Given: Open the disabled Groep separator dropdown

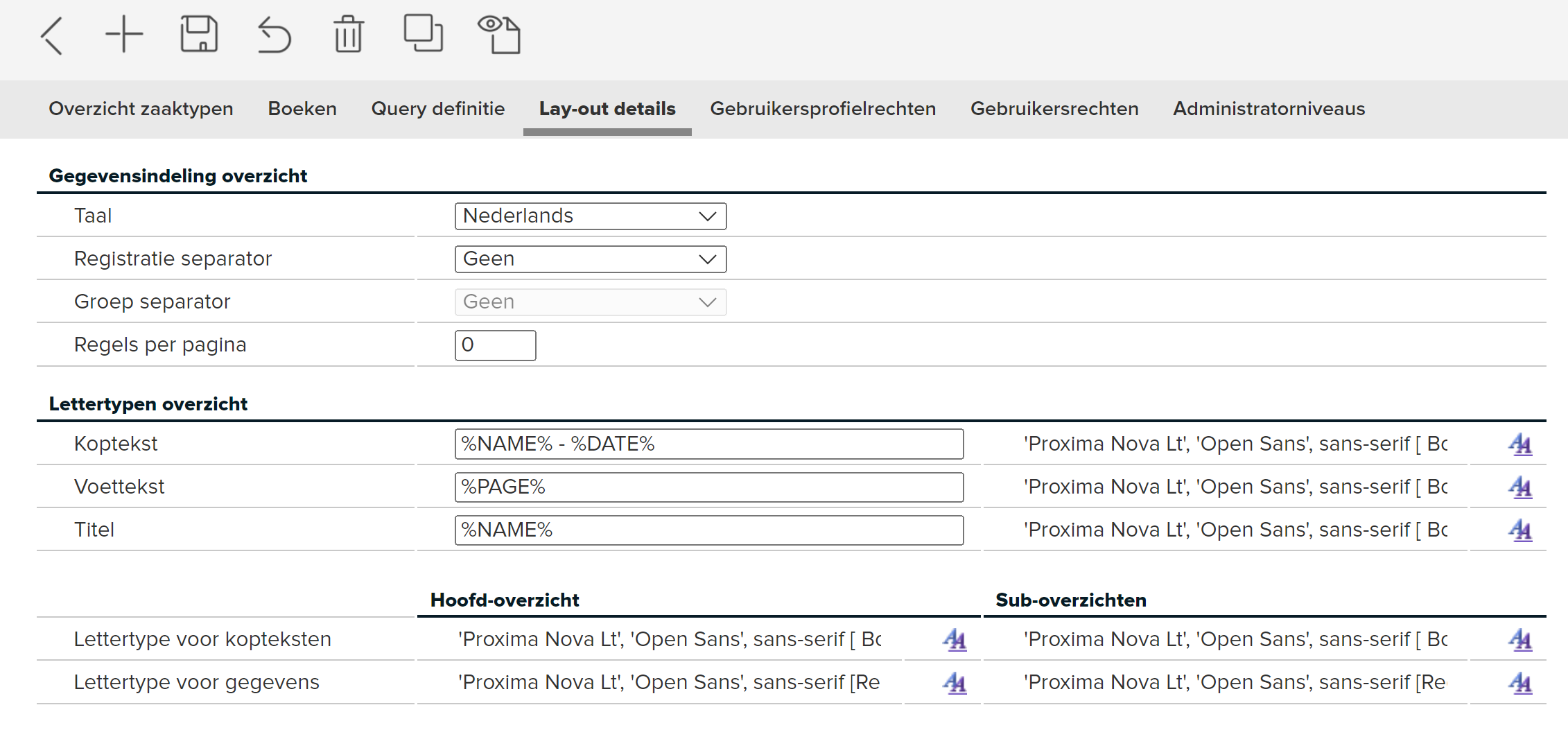Looking at the screenshot, I should pos(591,302).
